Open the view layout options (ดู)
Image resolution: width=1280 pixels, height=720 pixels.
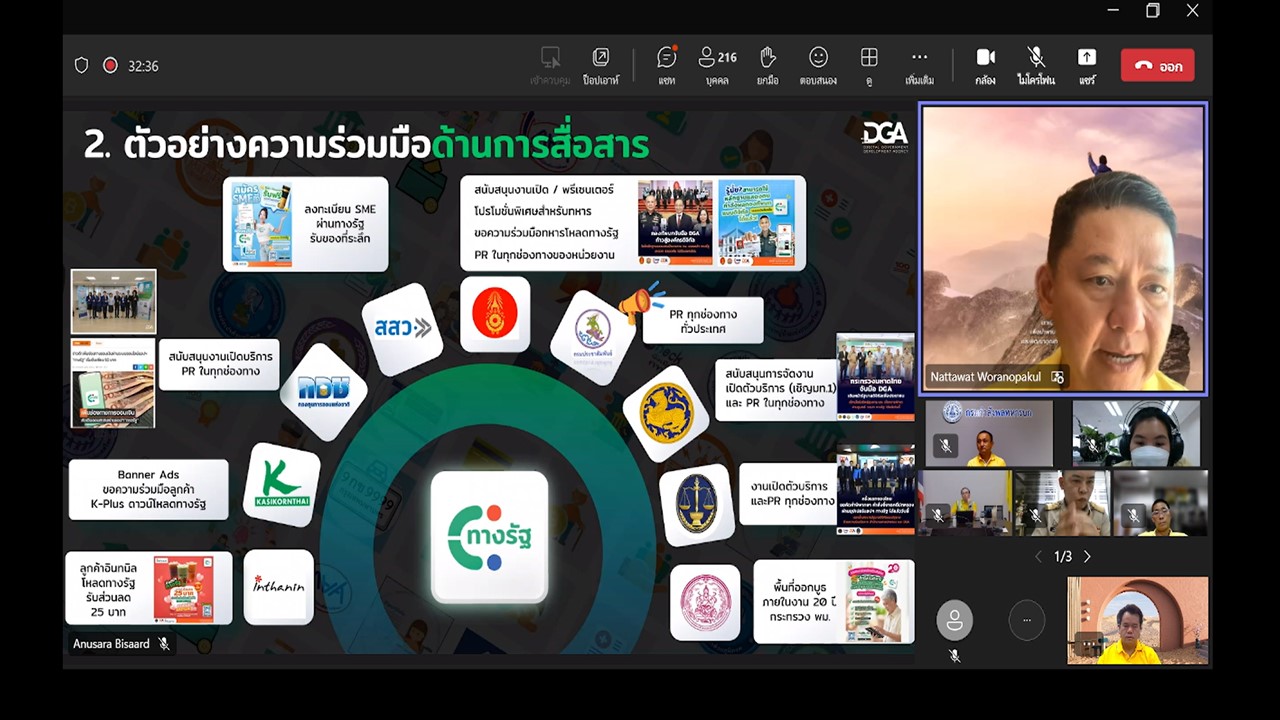[x=869, y=65]
